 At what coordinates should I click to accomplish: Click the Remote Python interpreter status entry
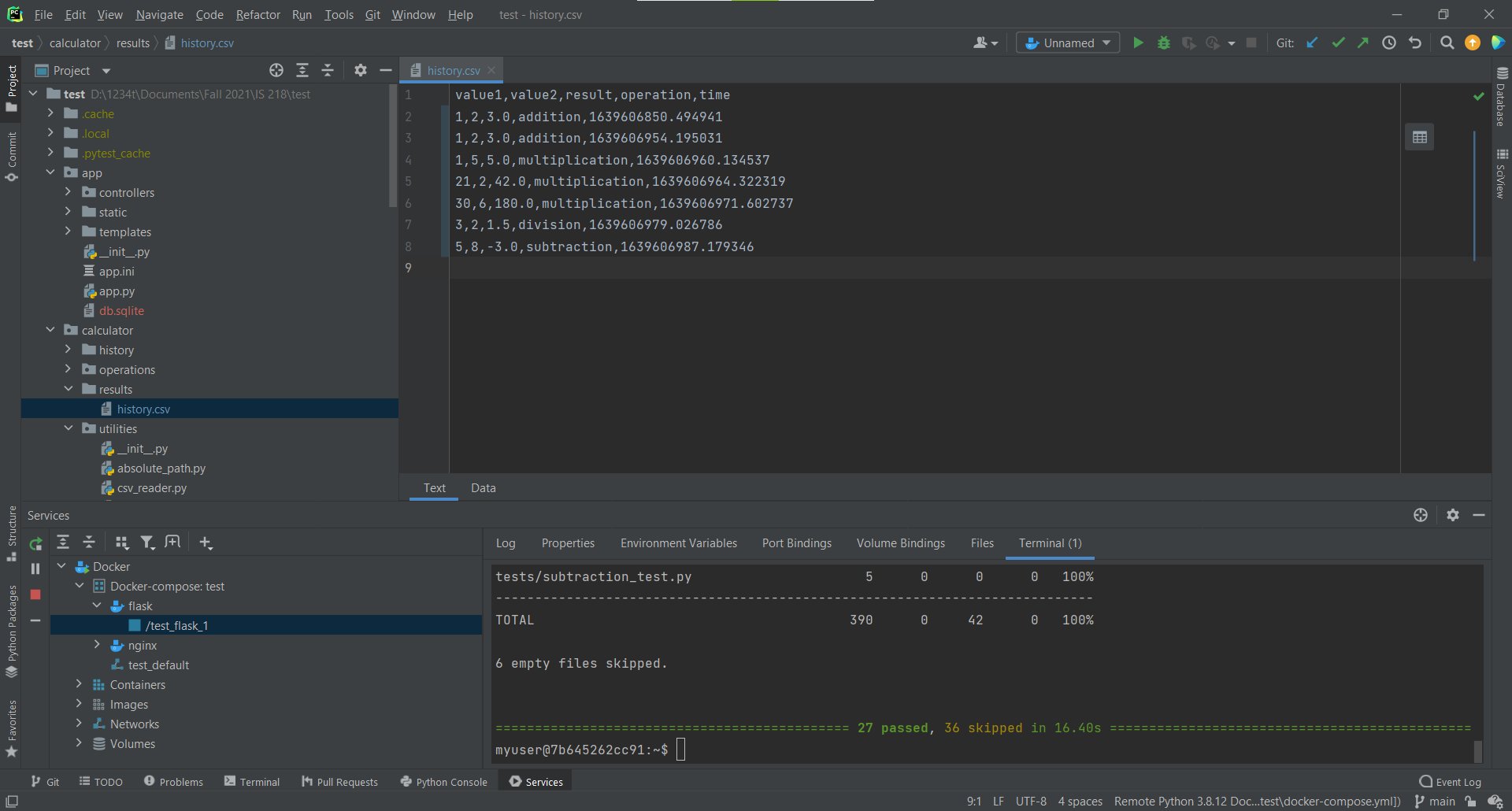(1257, 802)
